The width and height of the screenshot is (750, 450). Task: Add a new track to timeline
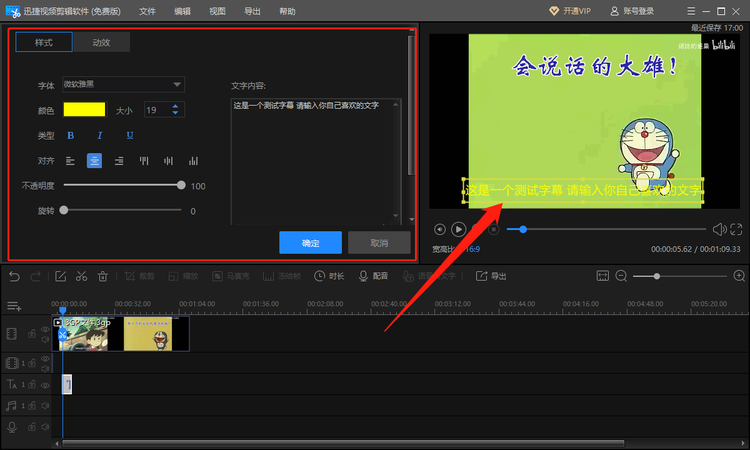[x=14, y=306]
